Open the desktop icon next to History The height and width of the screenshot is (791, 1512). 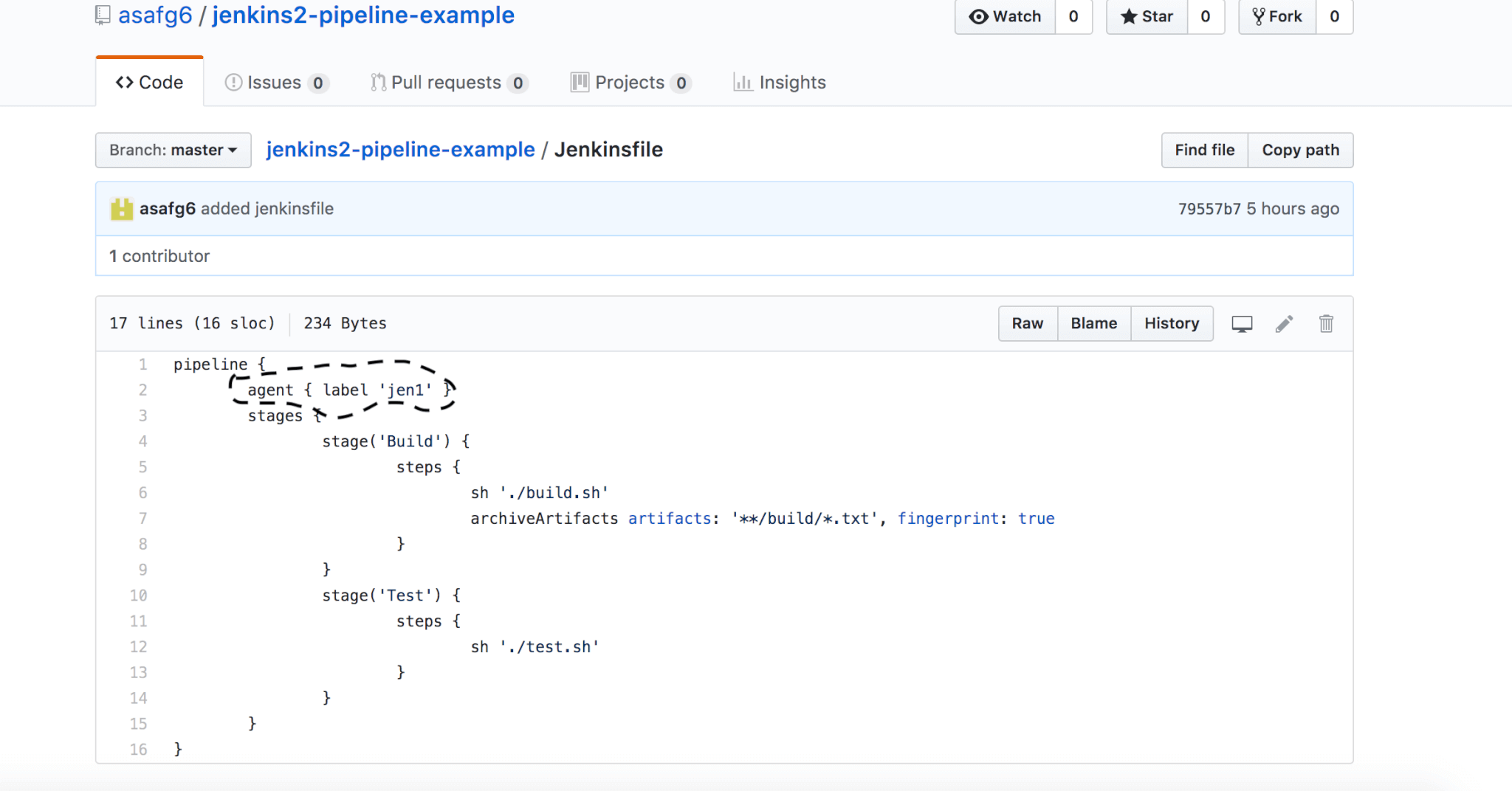click(x=1242, y=324)
